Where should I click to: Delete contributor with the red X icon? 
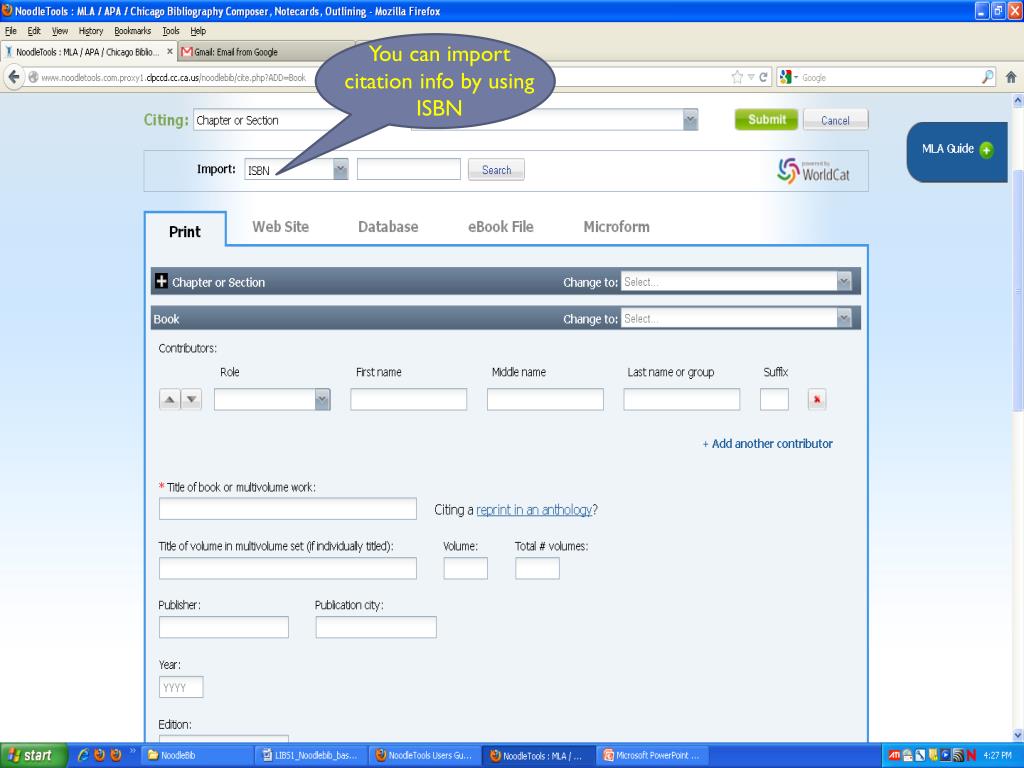tap(817, 399)
